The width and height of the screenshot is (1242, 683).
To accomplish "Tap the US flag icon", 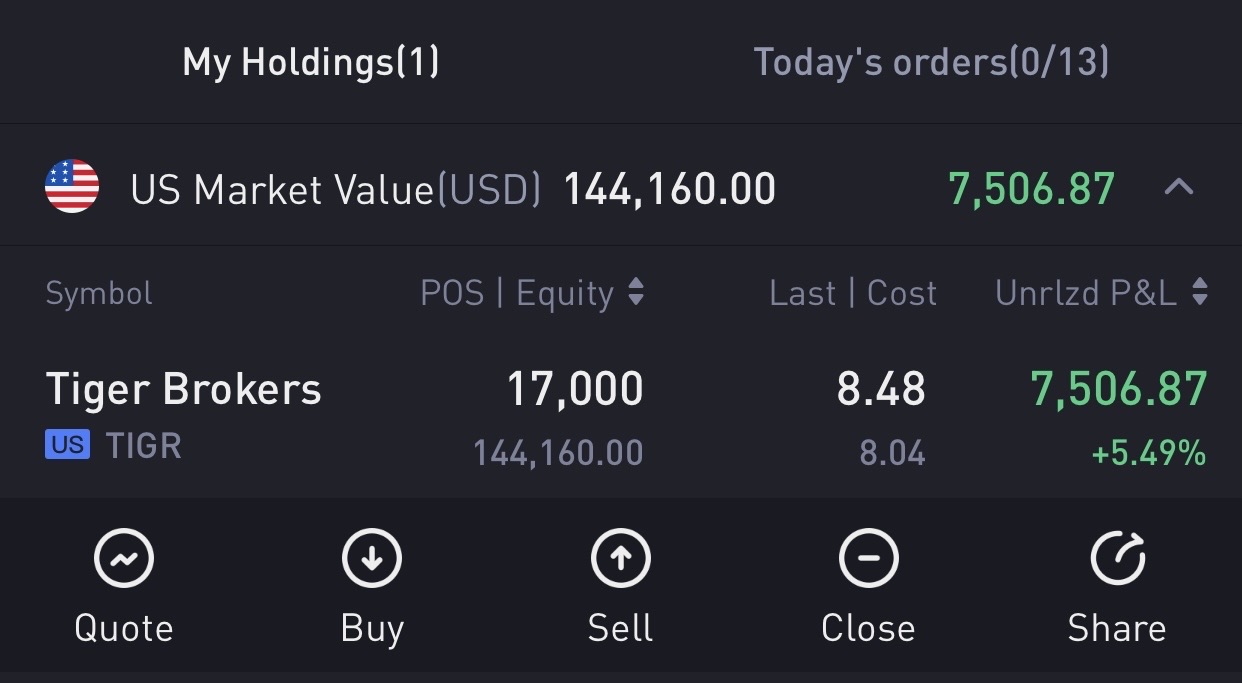I will 72,187.
